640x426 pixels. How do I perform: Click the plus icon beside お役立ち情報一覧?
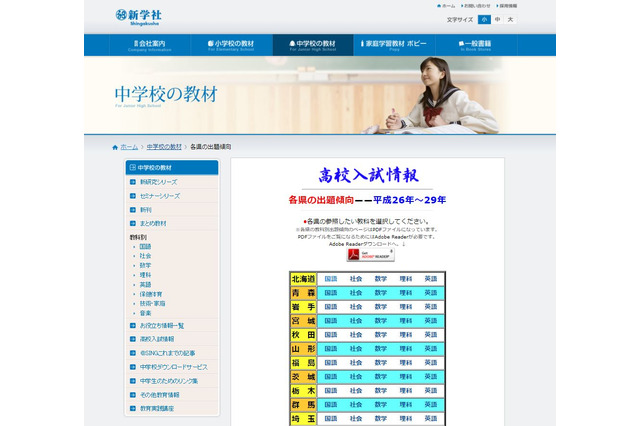pos(133,326)
